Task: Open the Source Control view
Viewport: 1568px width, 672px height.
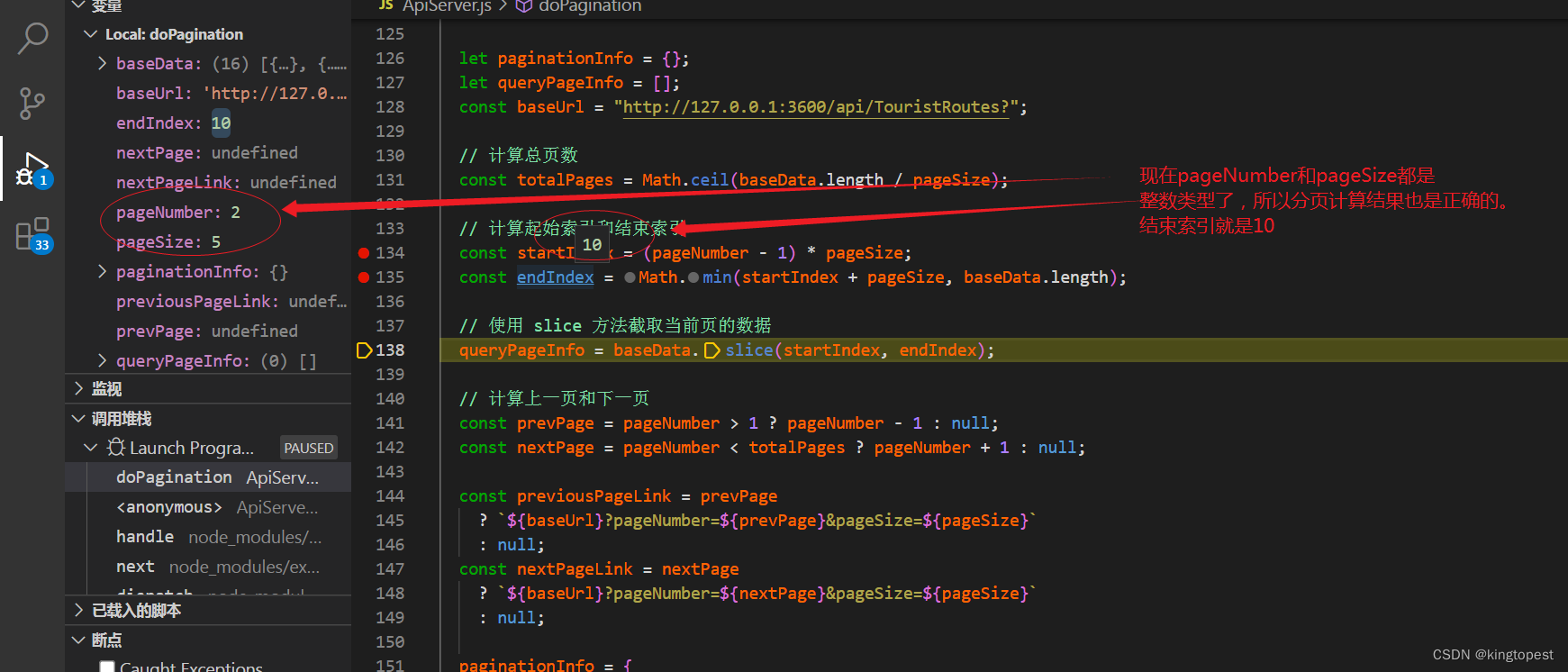Action: click(x=32, y=104)
